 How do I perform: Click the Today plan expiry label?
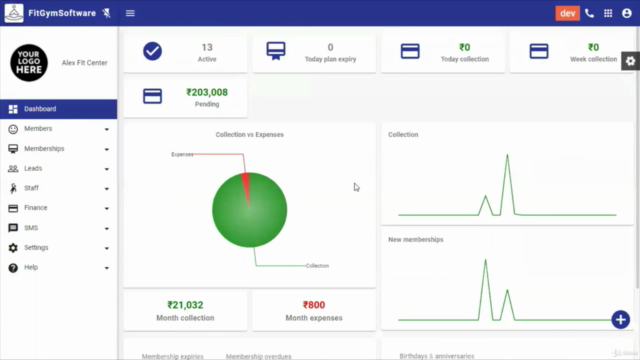[331, 59]
